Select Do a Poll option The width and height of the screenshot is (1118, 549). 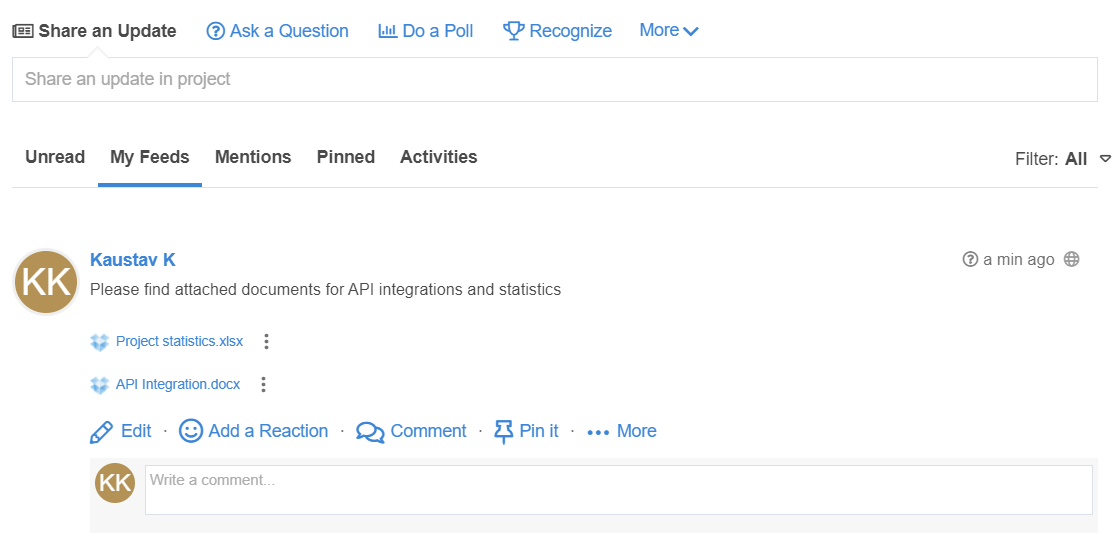426,31
